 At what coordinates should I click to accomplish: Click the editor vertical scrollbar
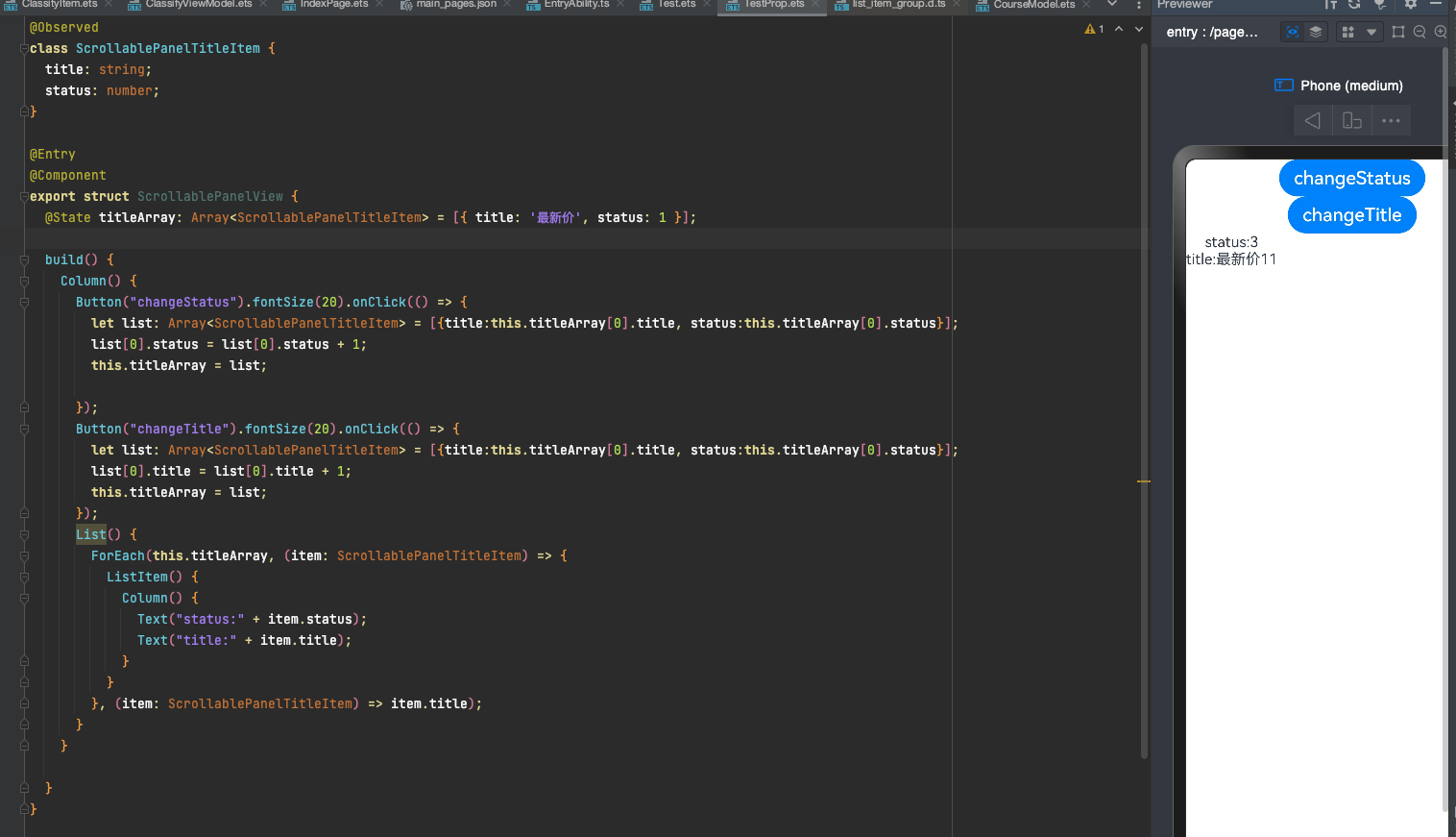[x=1144, y=384]
